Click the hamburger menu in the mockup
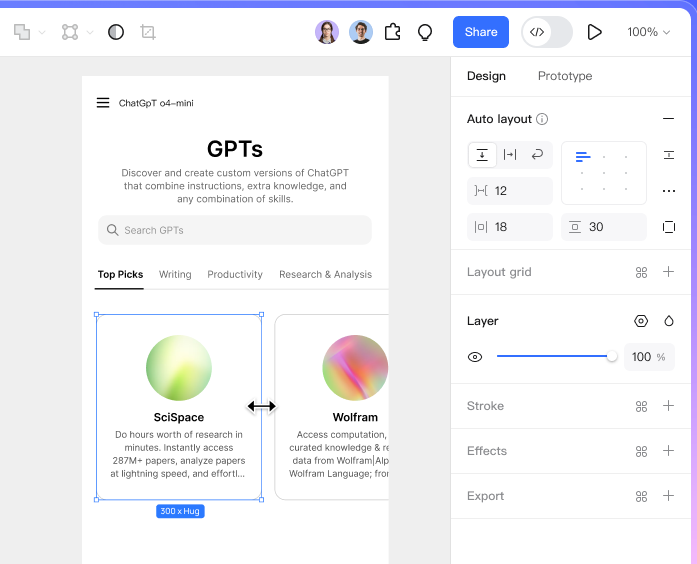Image resolution: width=697 pixels, height=564 pixels. [103, 103]
